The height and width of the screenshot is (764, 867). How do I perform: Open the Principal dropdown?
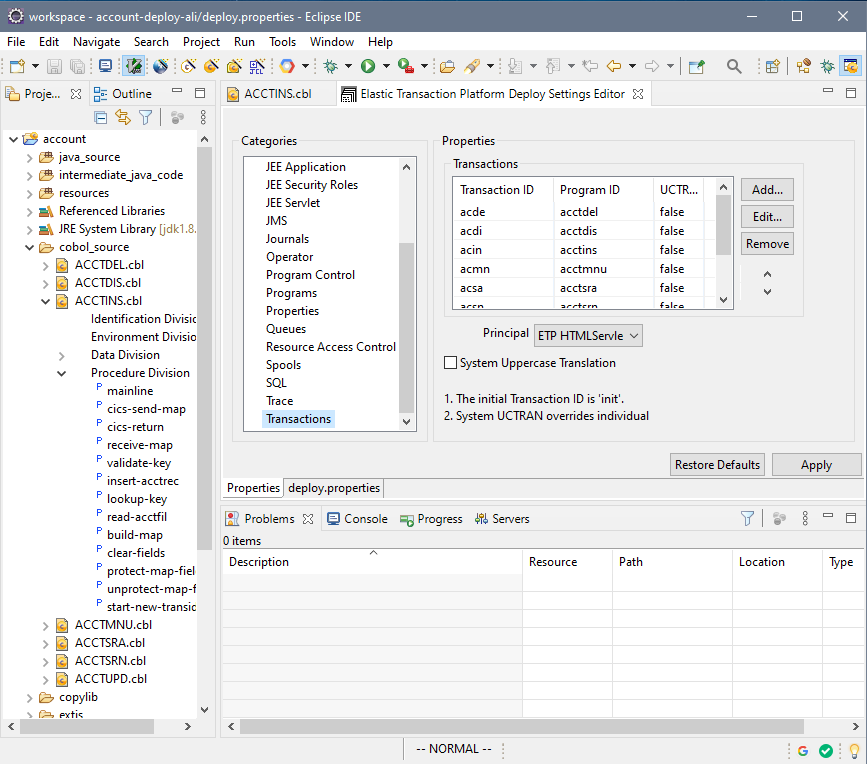coord(588,336)
